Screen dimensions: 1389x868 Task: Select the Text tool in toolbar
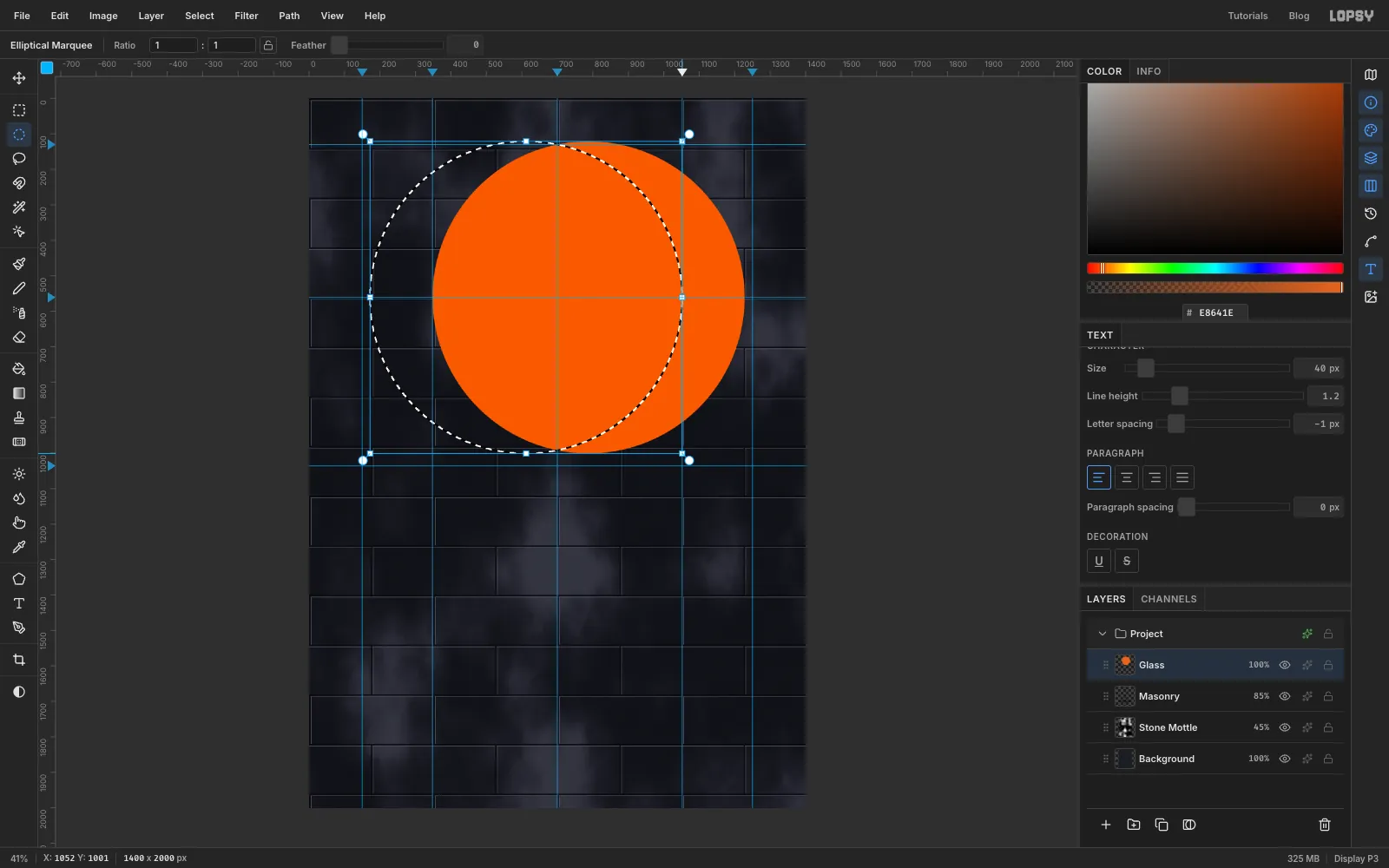19,603
